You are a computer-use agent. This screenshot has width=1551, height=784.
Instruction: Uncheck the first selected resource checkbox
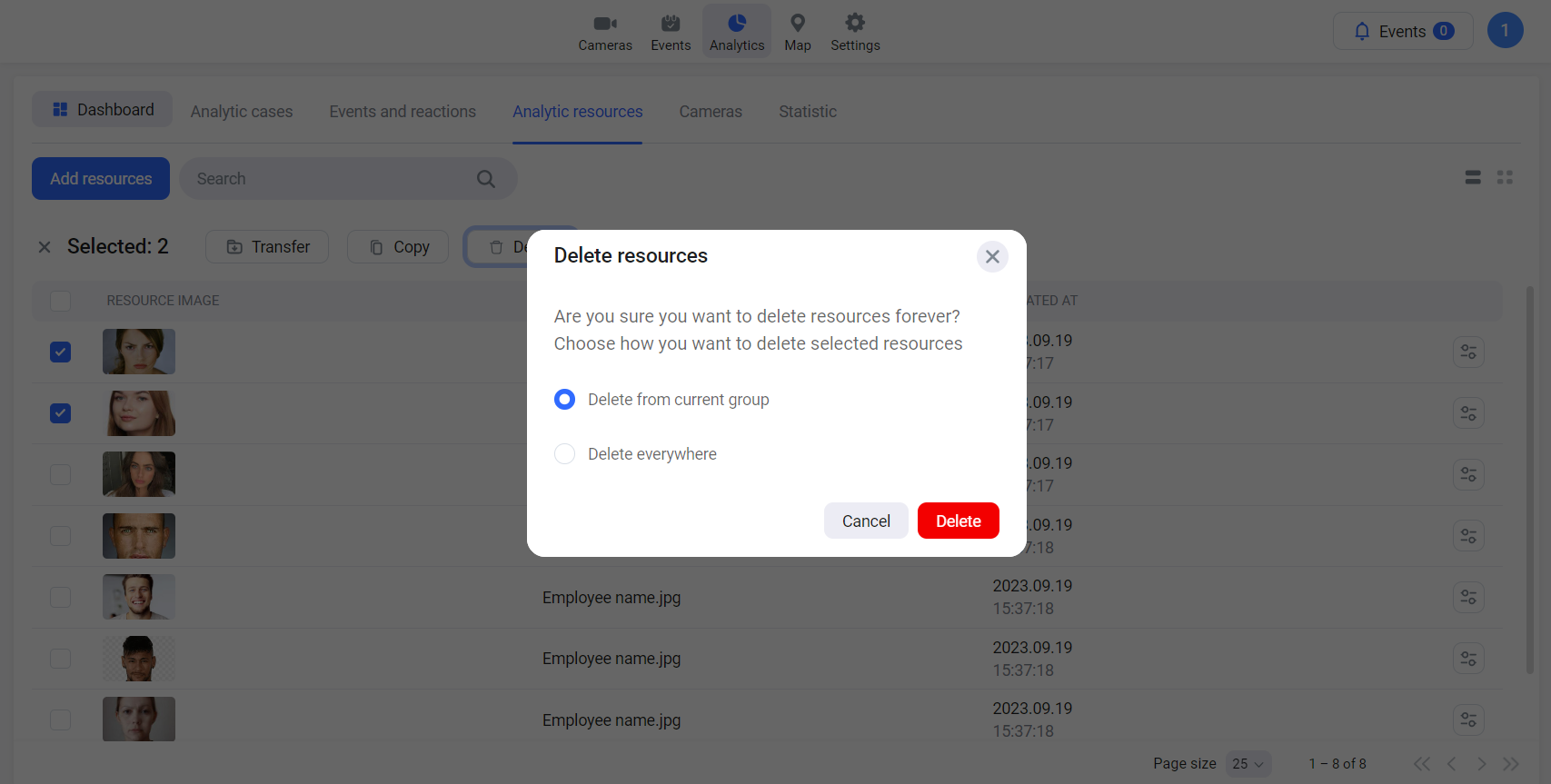pyautogui.click(x=61, y=352)
